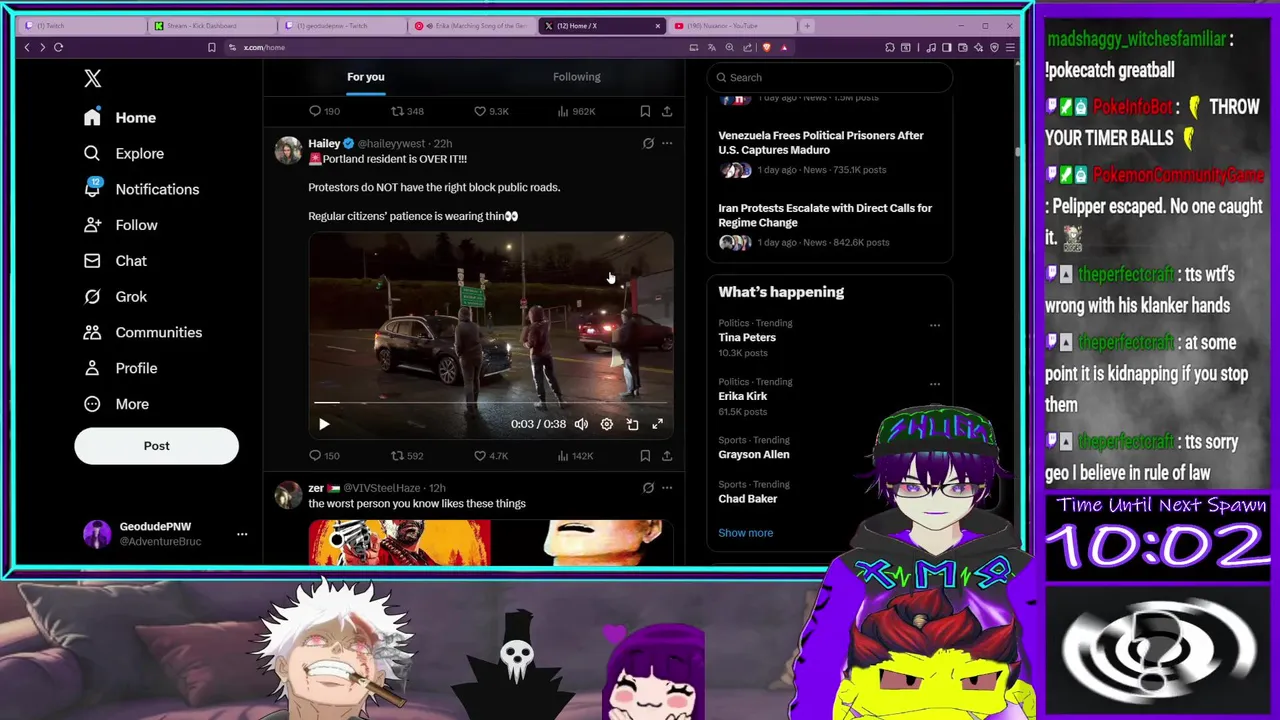Close the Home / X browser tab
This screenshot has height=720, width=1280.
[658, 26]
